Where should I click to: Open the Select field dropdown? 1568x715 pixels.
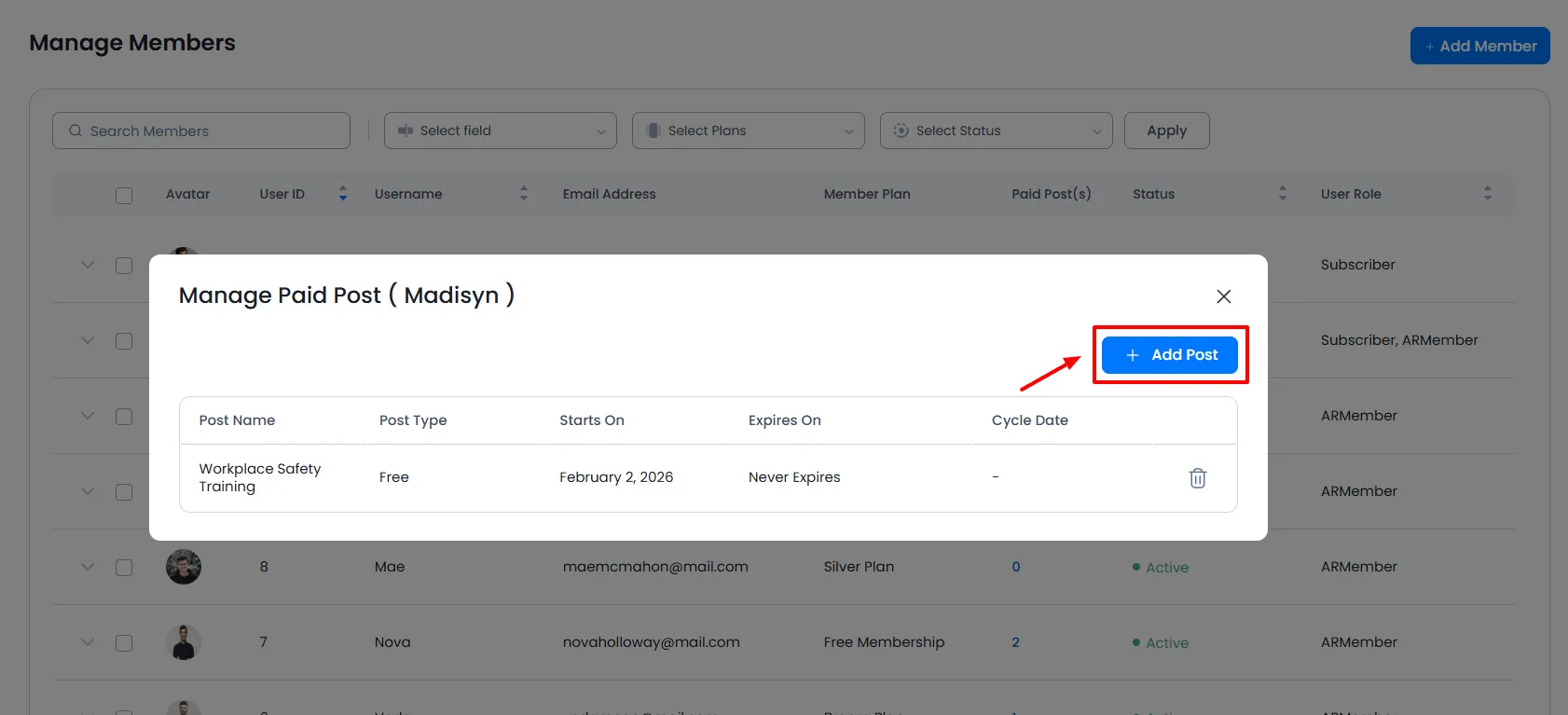click(500, 131)
